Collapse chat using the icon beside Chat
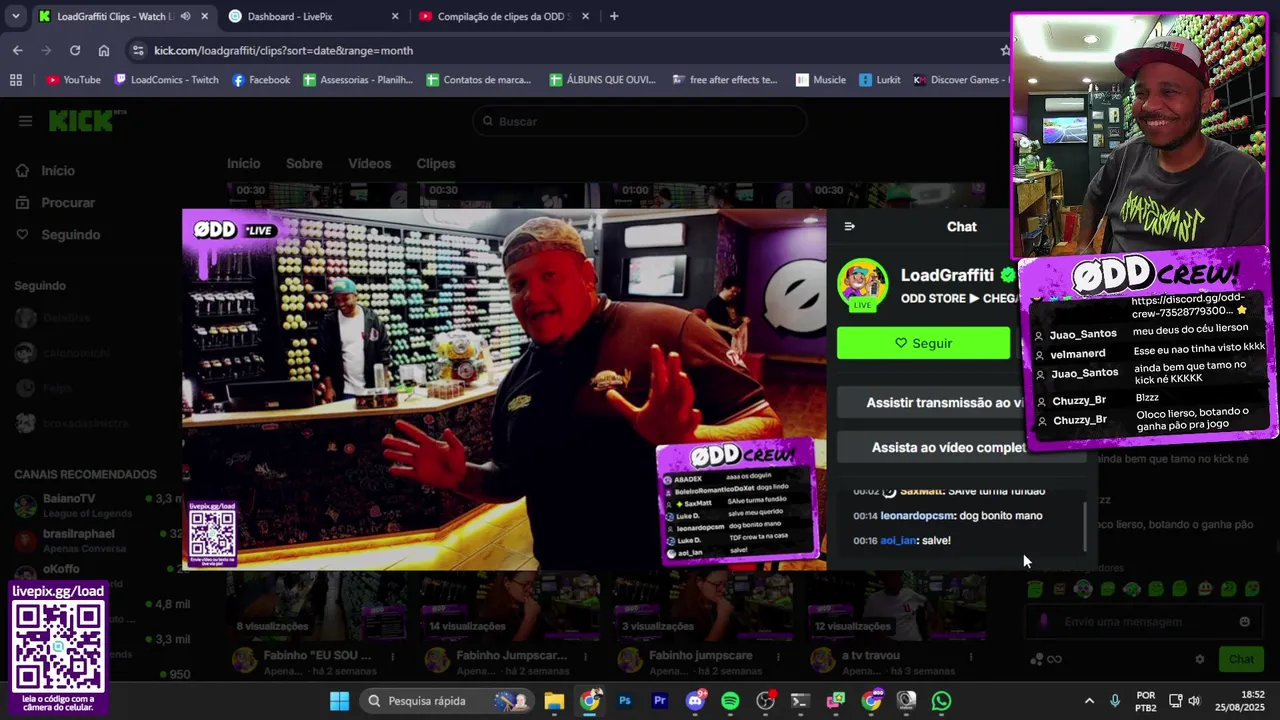 [850, 226]
